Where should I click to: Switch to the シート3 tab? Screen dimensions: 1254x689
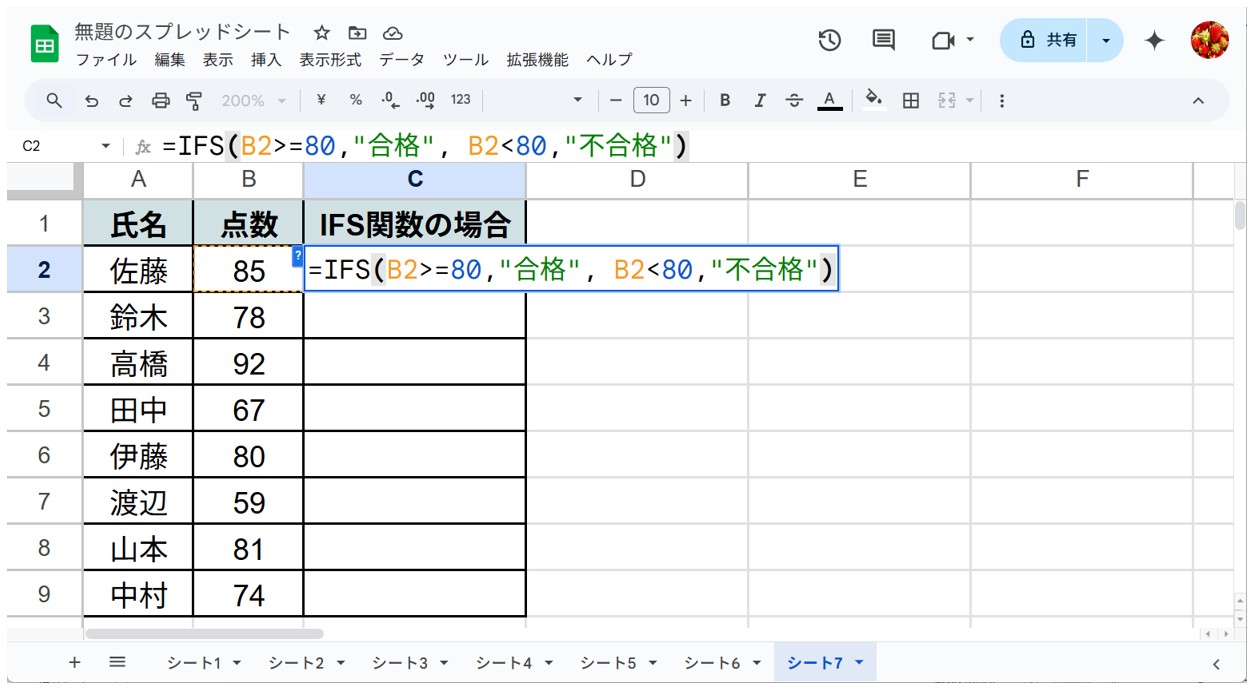click(400, 663)
